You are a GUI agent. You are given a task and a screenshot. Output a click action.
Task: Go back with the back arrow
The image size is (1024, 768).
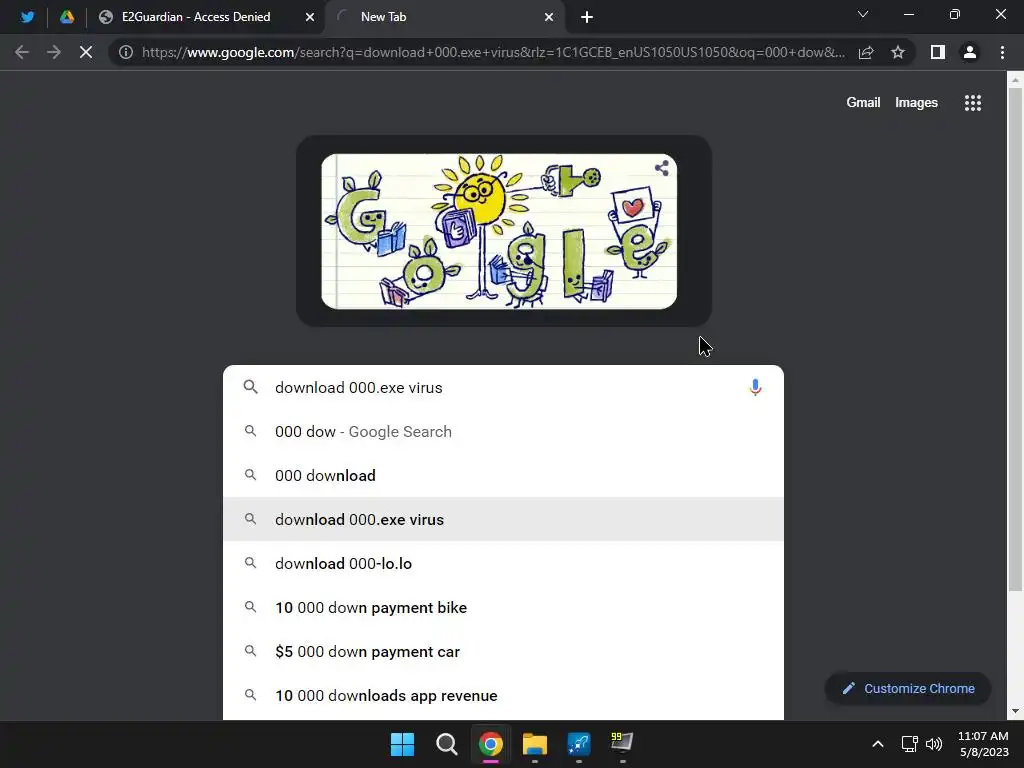[x=22, y=52]
